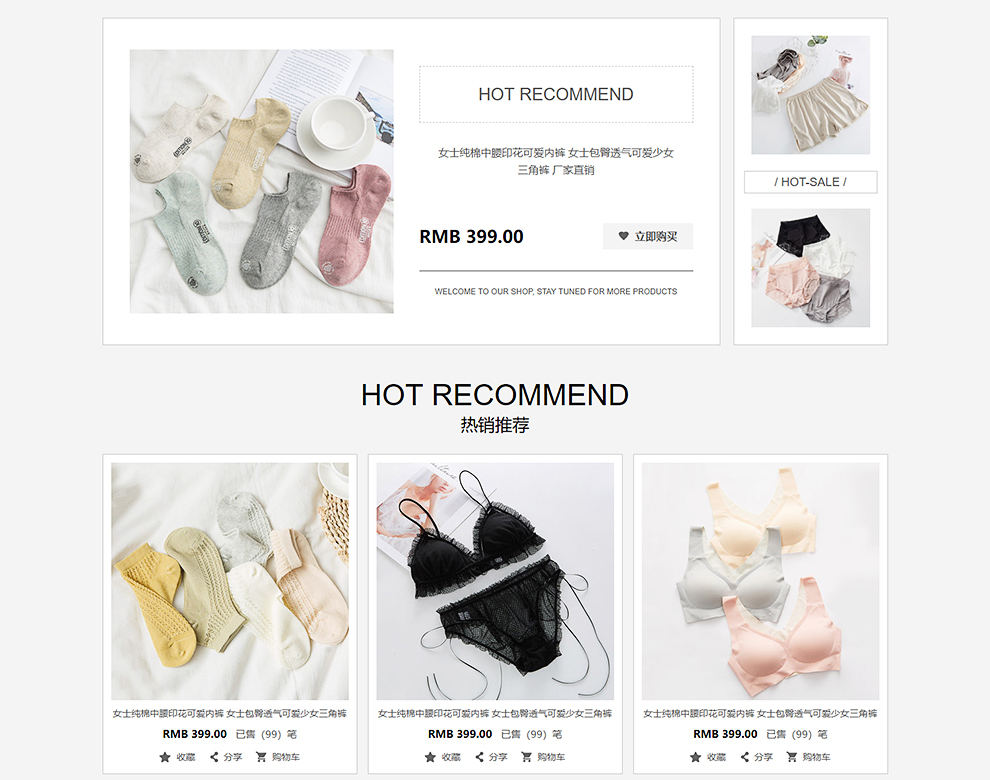Viewport: 990px width, 780px height.
Task: Favorite the black lingerie set with the star icon
Action: pos(430,757)
